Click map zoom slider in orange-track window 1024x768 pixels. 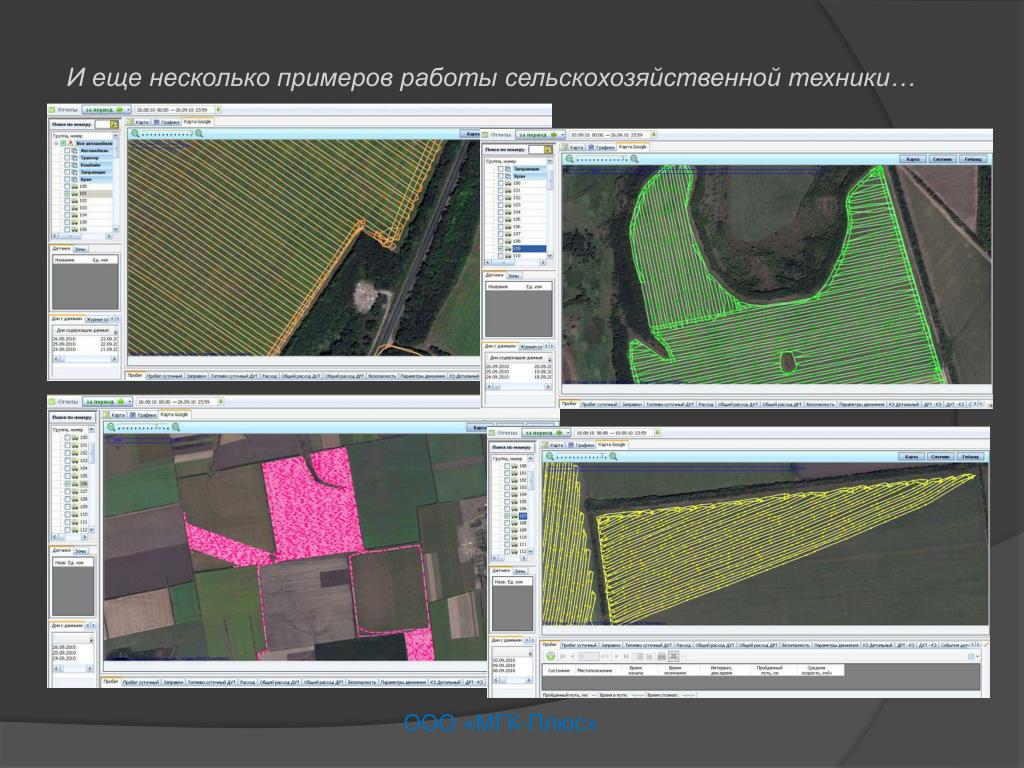point(167,135)
